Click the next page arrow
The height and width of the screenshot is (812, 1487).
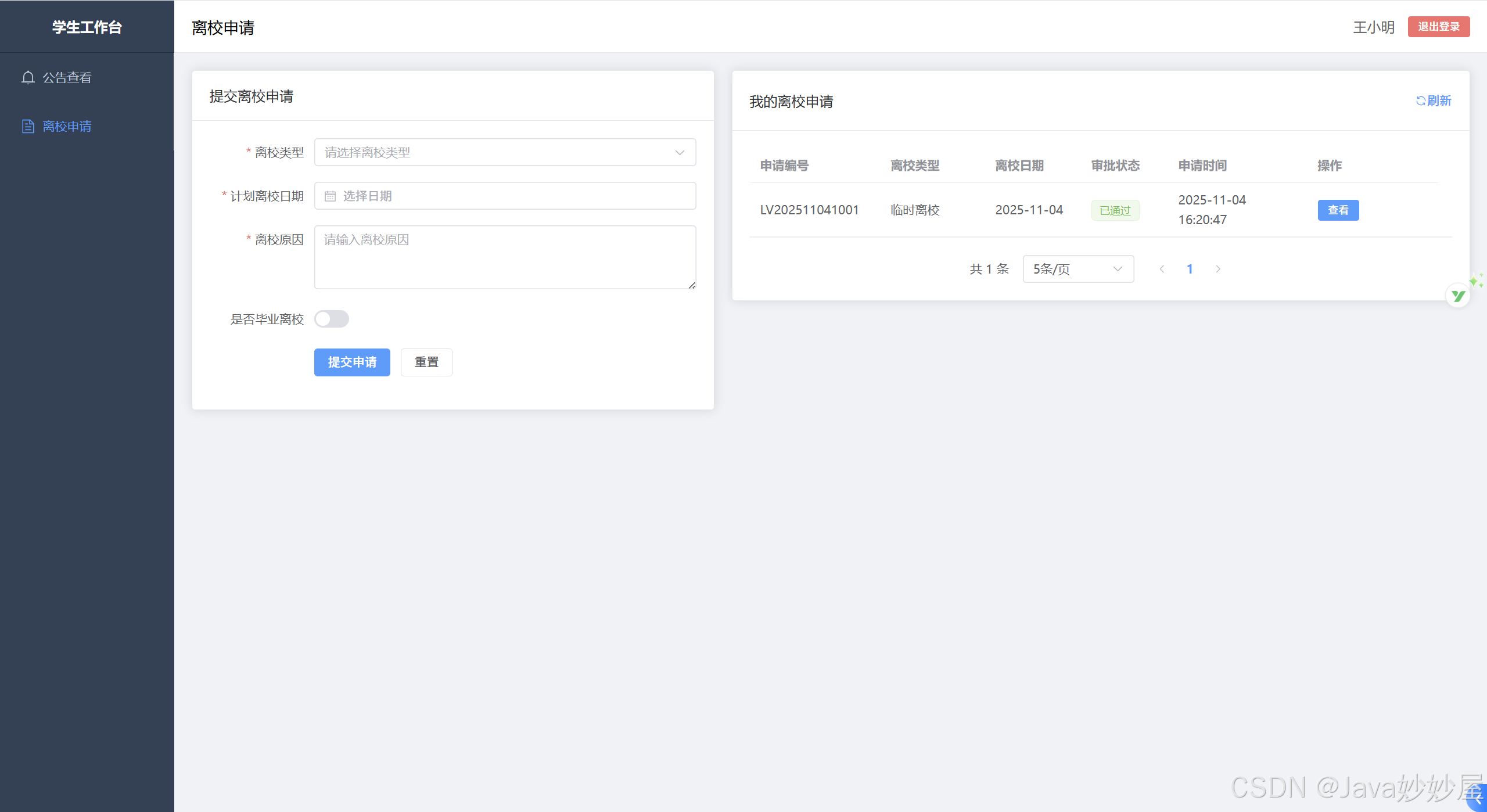pyautogui.click(x=1218, y=269)
